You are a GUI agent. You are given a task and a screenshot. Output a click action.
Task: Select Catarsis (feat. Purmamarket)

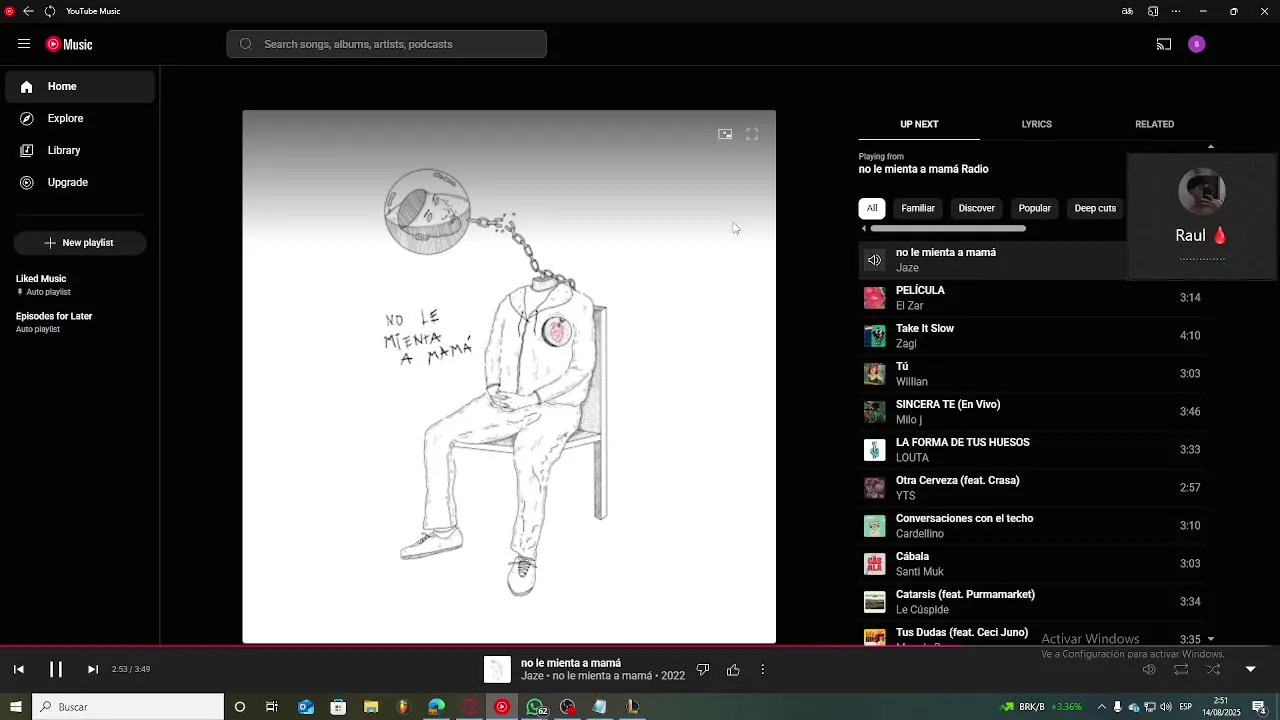pos(1032,602)
